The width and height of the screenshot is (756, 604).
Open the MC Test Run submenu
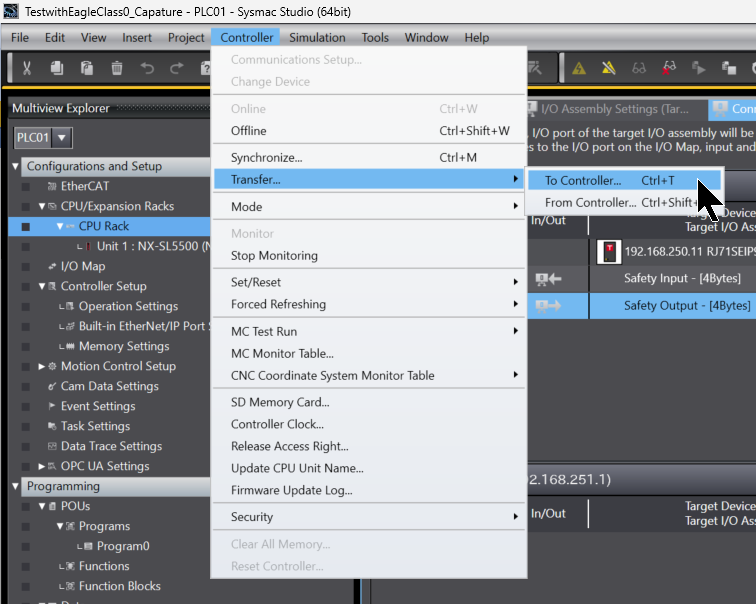click(369, 332)
